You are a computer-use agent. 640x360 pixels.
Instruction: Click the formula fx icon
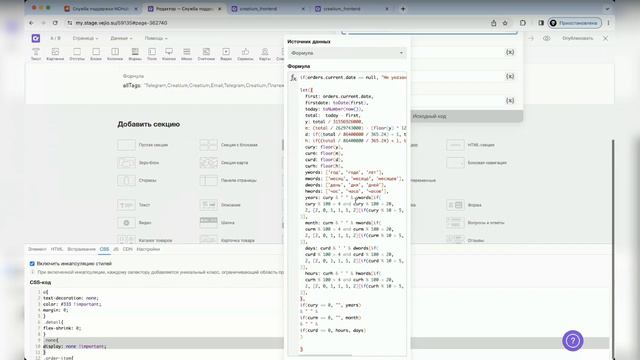coord(293,78)
